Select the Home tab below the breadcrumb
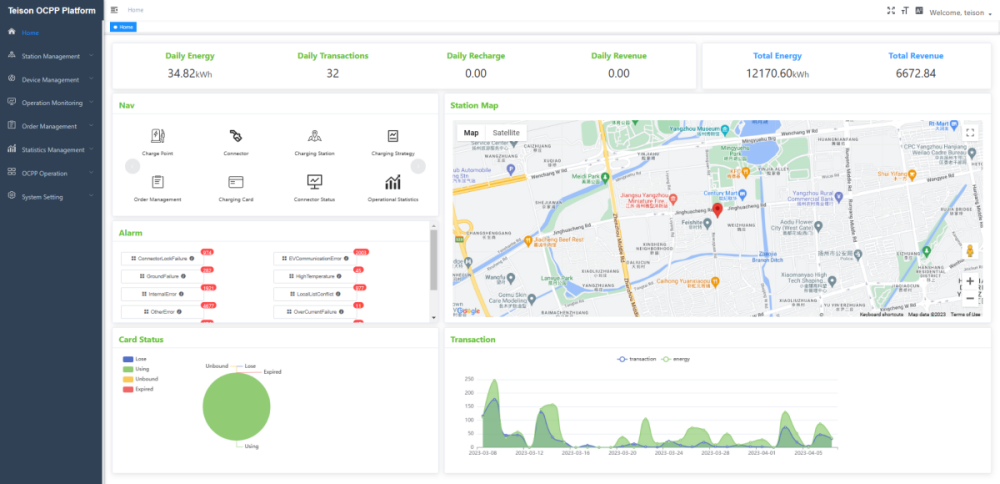Screen dimensions: 1000x484 pyautogui.click(x=125, y=26)
